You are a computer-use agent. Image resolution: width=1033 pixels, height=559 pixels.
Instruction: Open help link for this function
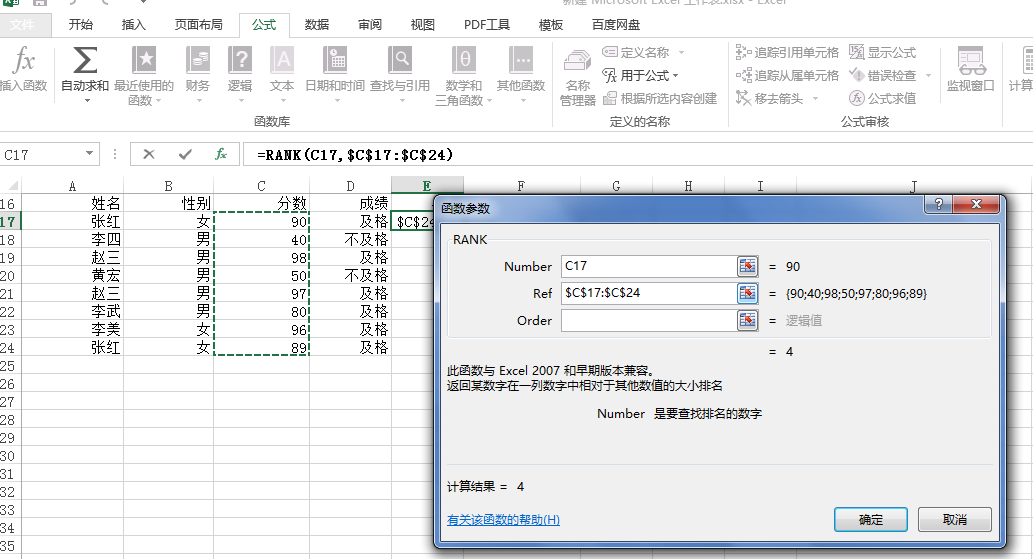pos(503,519)
